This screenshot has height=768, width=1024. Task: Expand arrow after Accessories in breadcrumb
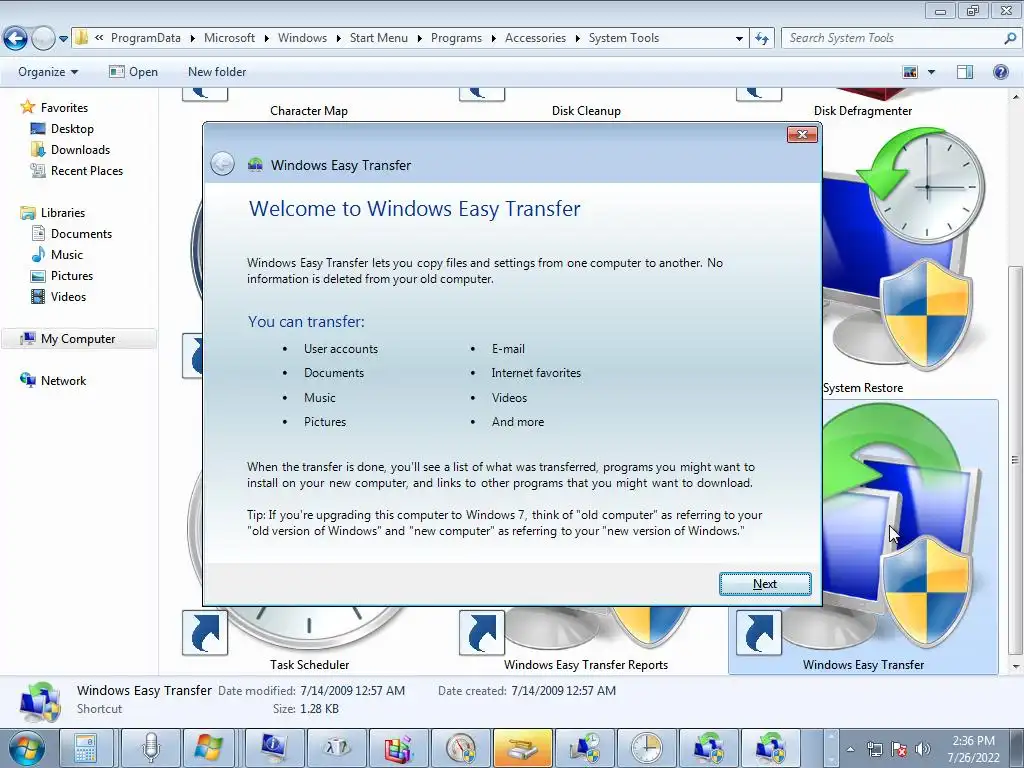[x=578, y=39]
